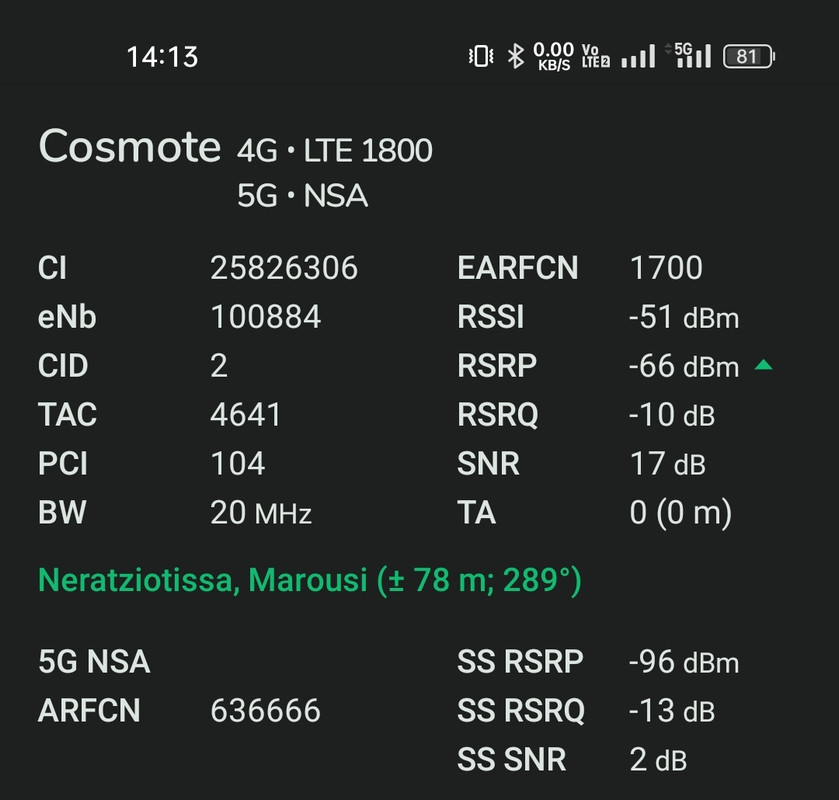Select the Cosmote operator name
Screen dimensions: 839x800
[x=129, y=146]
